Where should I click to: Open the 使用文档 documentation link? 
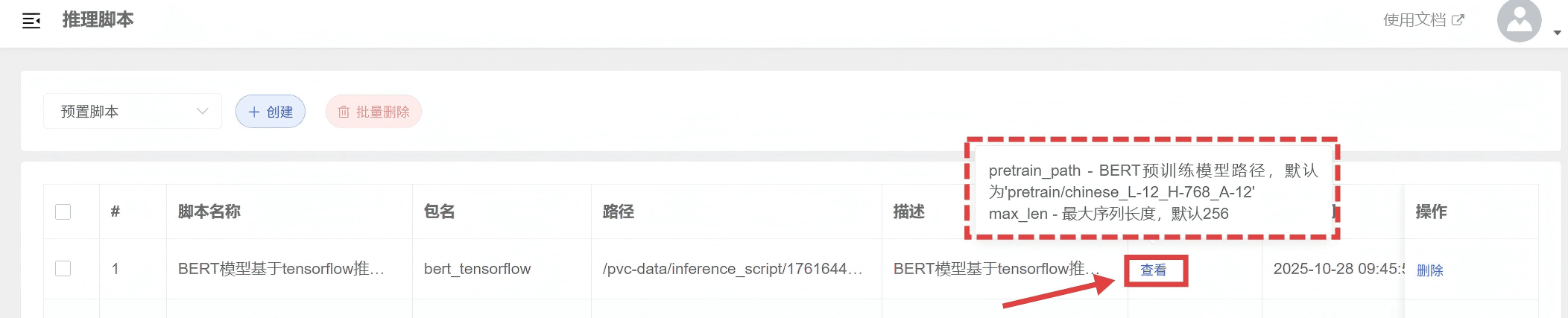[x=1423, y=20]
